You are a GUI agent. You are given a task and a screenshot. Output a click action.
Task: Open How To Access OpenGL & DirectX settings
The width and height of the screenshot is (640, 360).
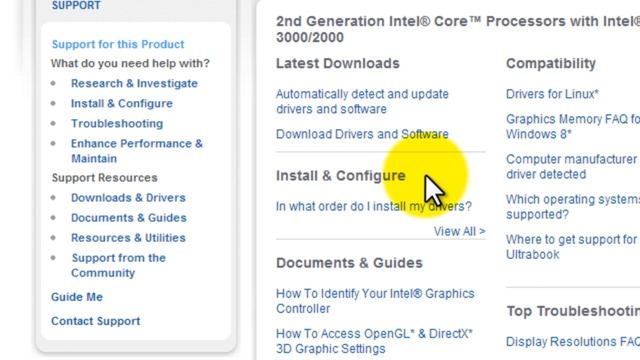[374, 341]
